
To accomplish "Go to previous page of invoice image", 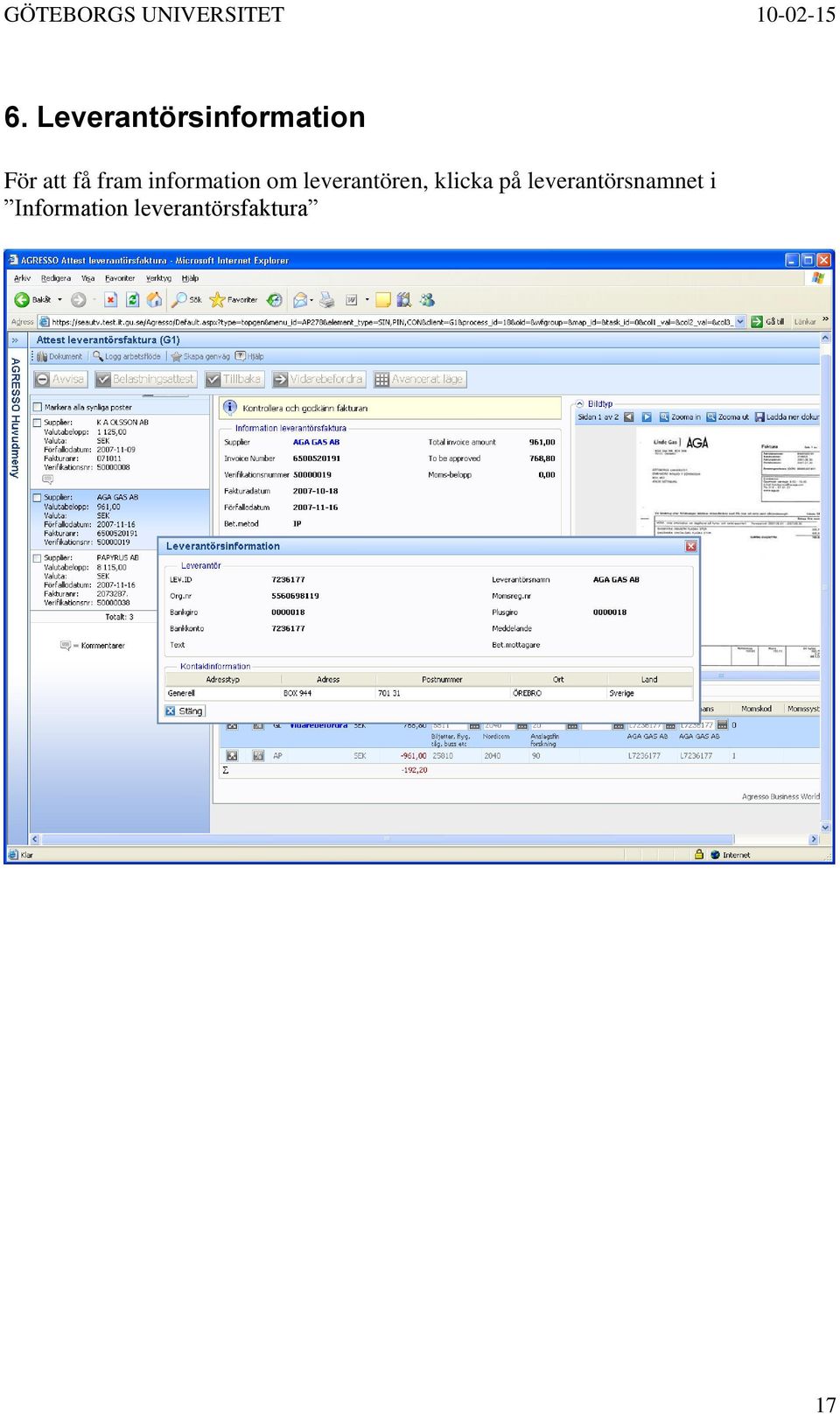I will coord(628,417).
